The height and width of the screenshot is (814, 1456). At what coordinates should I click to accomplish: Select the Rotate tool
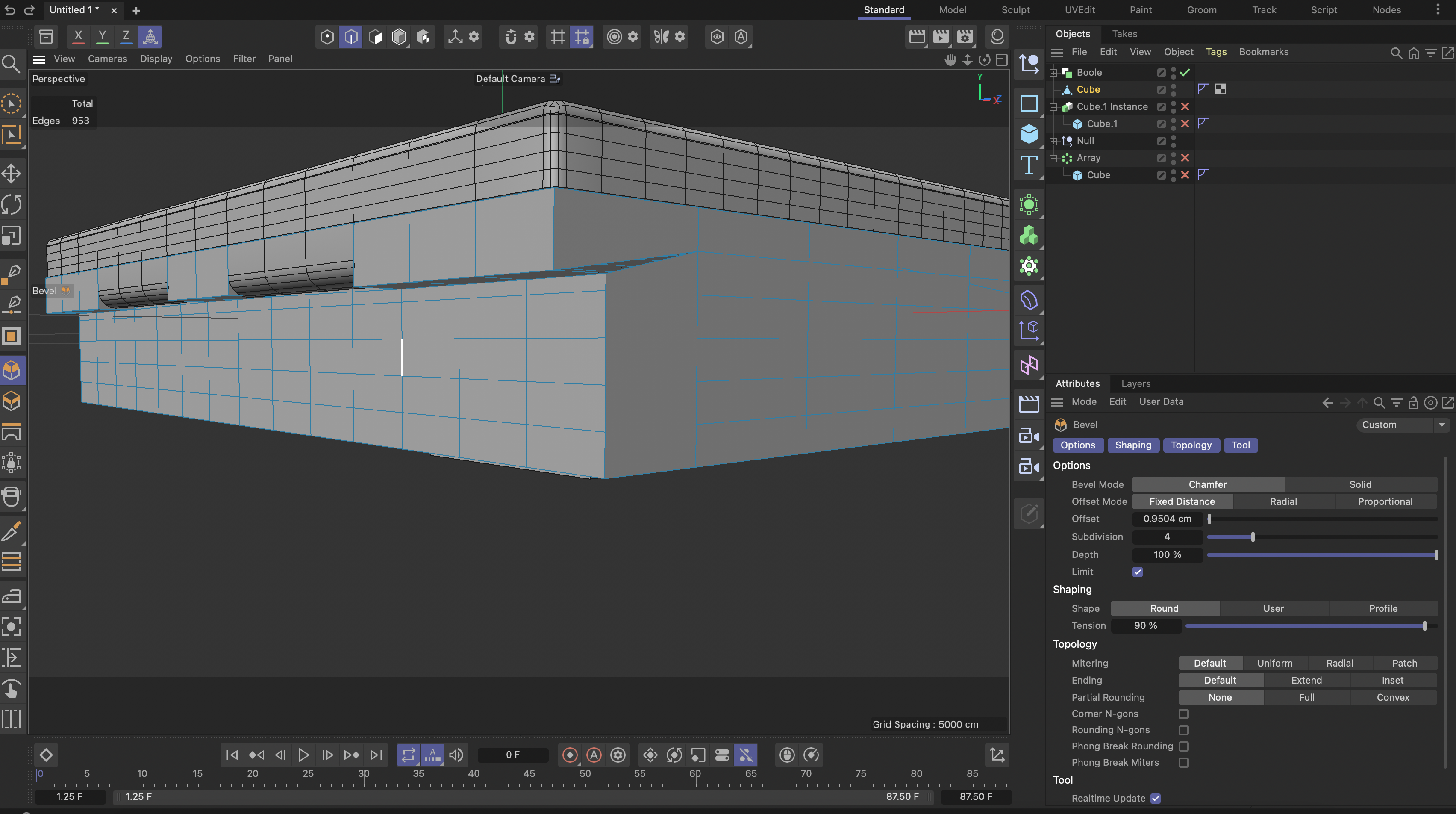[x=11, y=204]
